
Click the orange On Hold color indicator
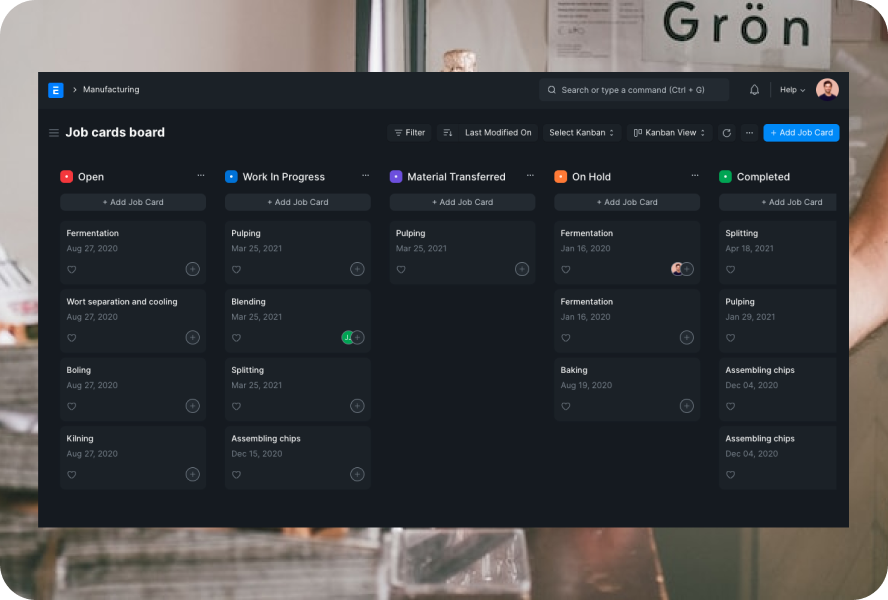(560, 177)
